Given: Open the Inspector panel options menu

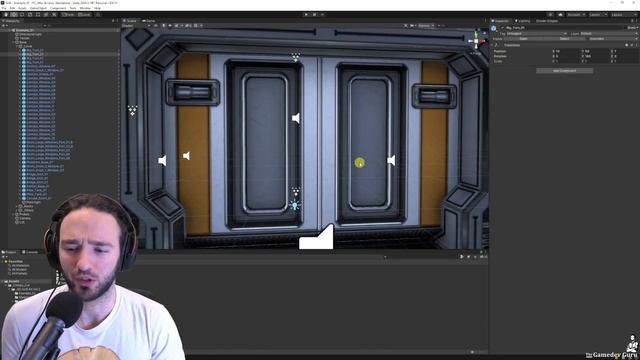Looking at the screenshot, I should [x=637, y=21].
